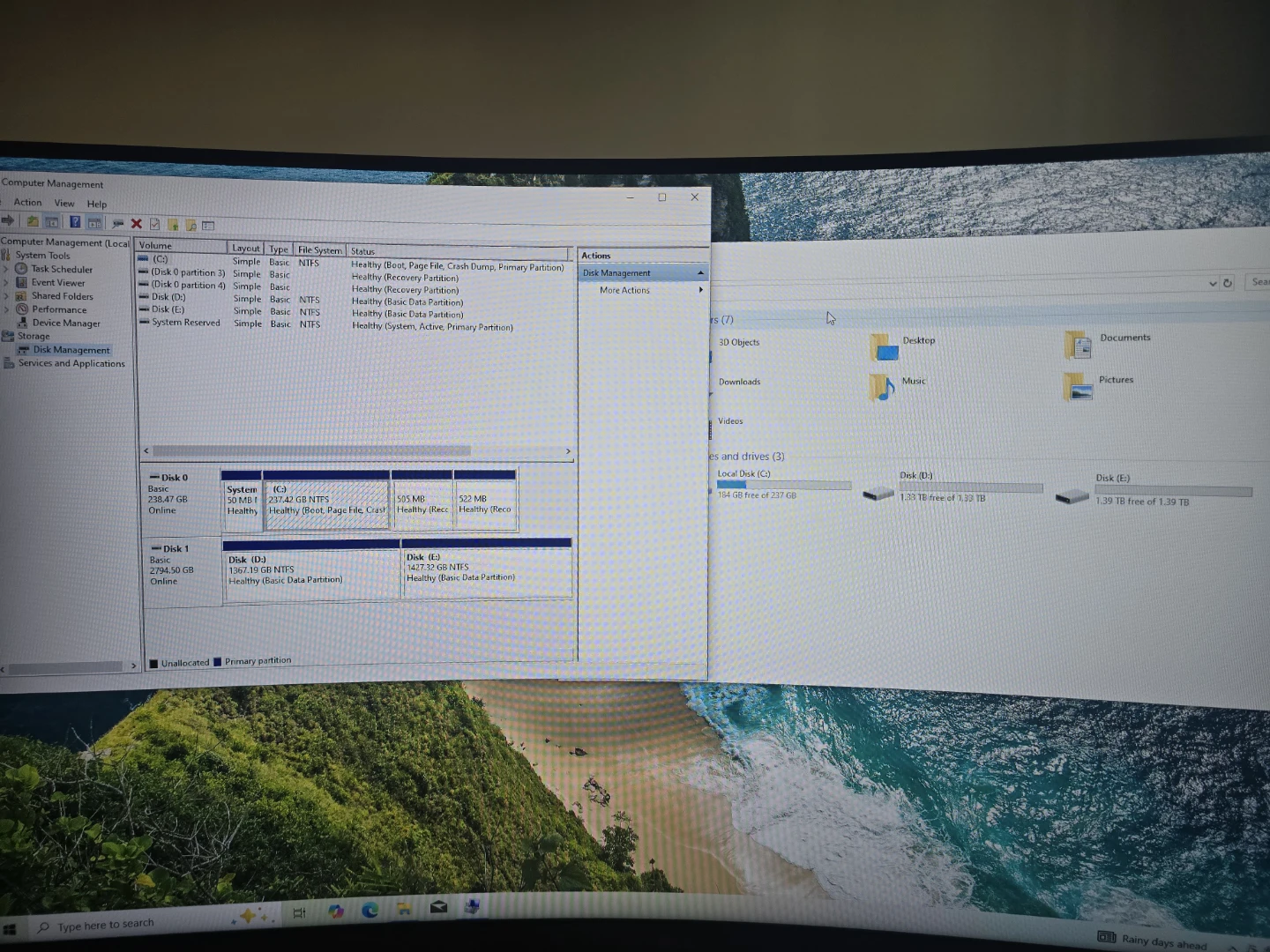The image size is (1270, 952).
Task: Select the 522 MB recovery partition block
Action: pyautogui.click(x=485, y=501)
